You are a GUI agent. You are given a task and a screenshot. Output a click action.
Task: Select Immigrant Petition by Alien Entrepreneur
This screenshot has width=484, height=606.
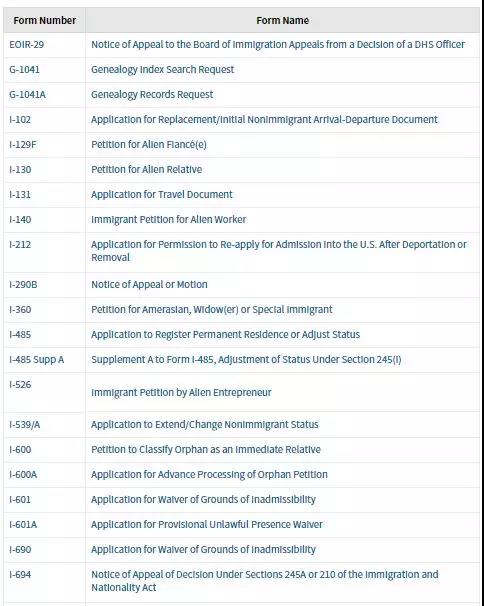[x=181, y=393]
